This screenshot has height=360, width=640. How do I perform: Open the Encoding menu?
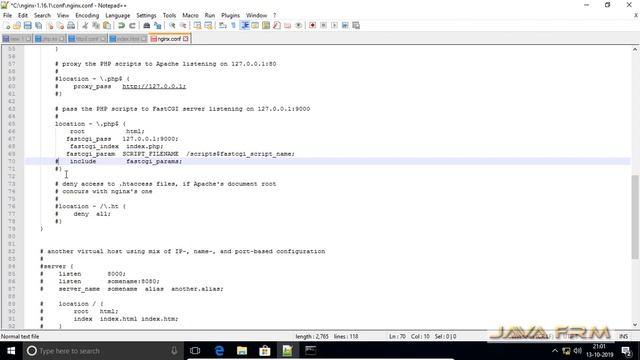[87, 16]
